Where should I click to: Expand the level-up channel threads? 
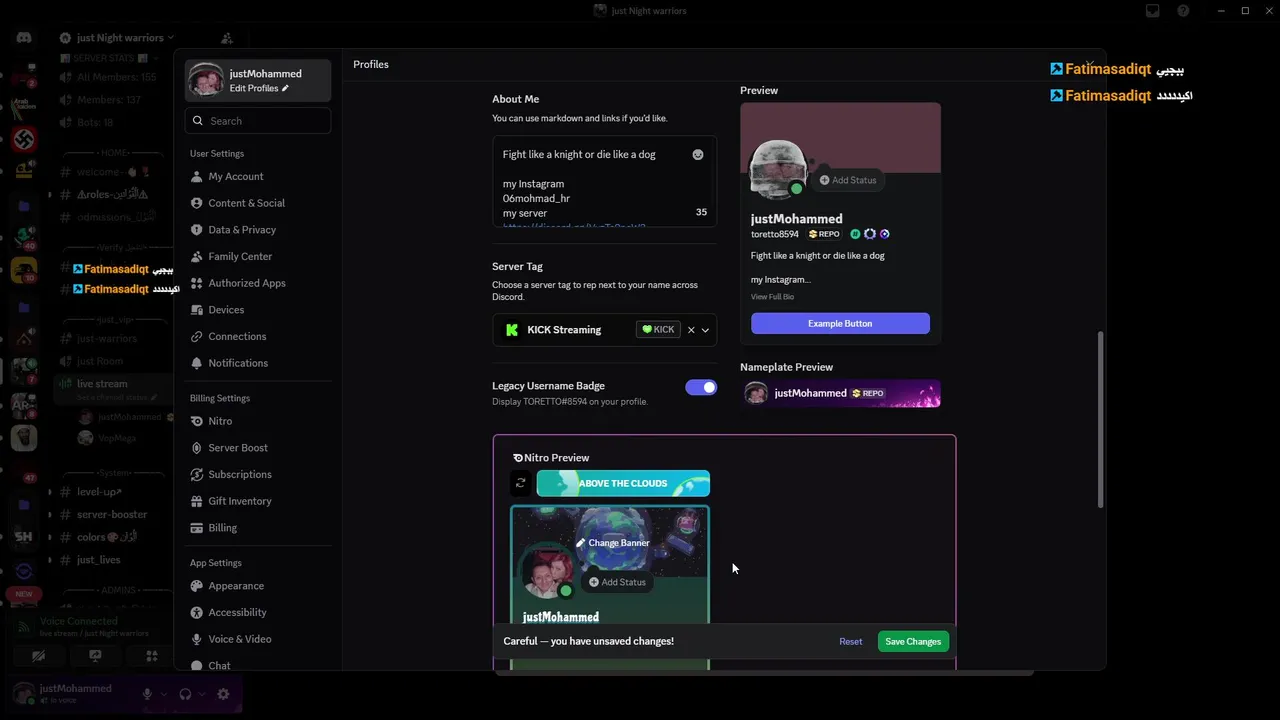tap(50, 491)
